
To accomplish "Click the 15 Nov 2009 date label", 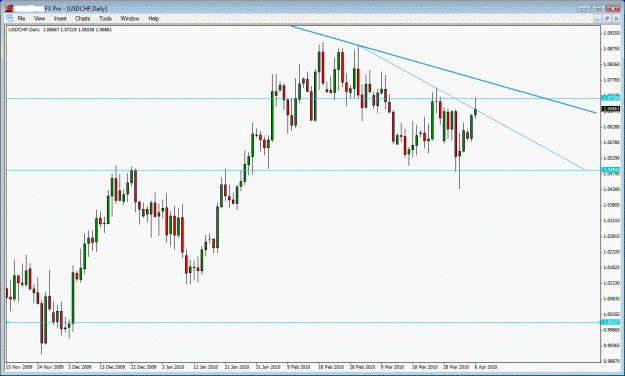I will tap(19, 367).
